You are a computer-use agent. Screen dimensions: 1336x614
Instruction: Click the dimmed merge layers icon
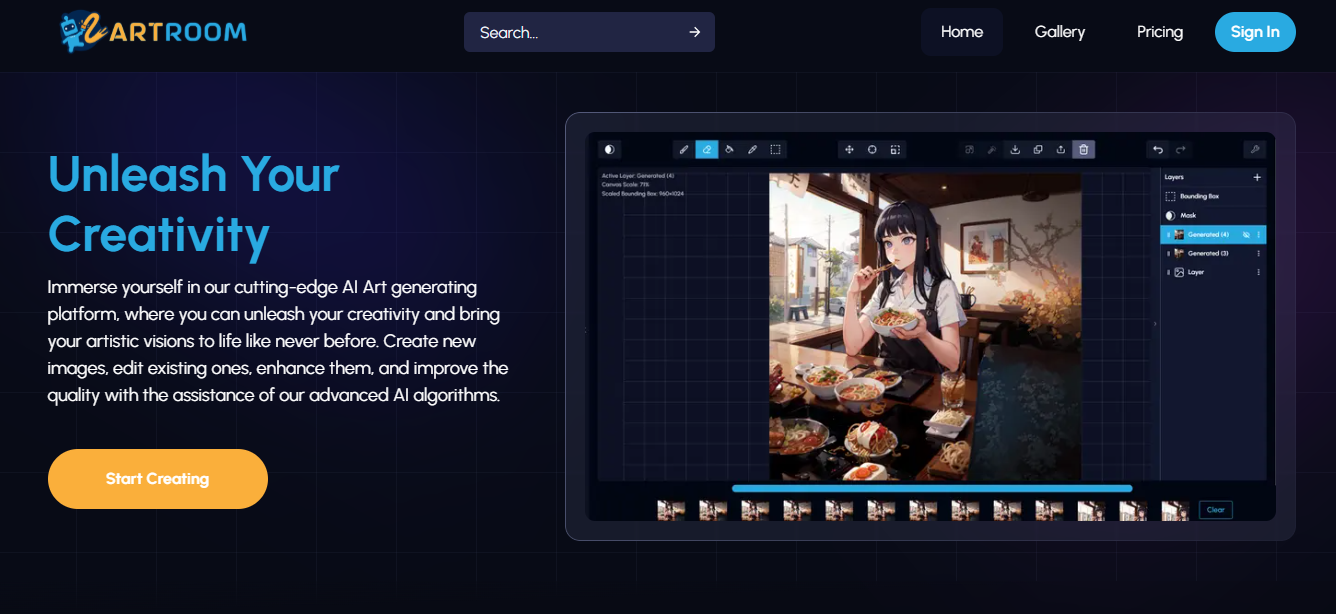[x=969, y=149]
